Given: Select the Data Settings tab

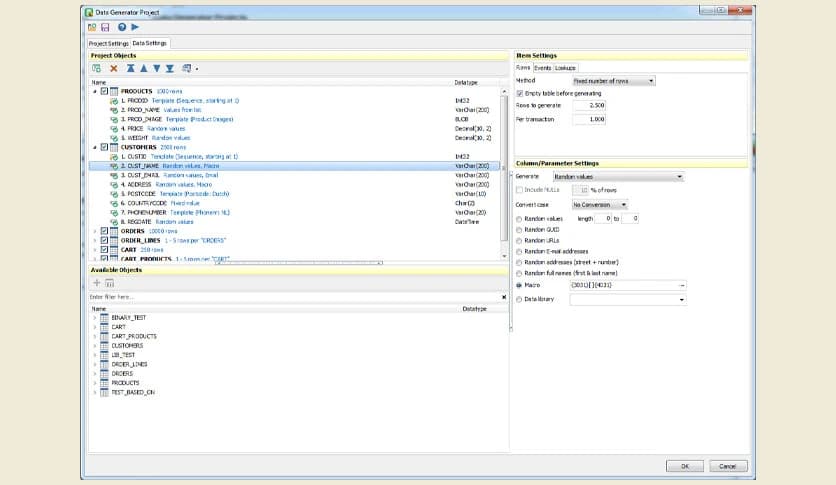Looking at the screenshot, I should point(149,43).
